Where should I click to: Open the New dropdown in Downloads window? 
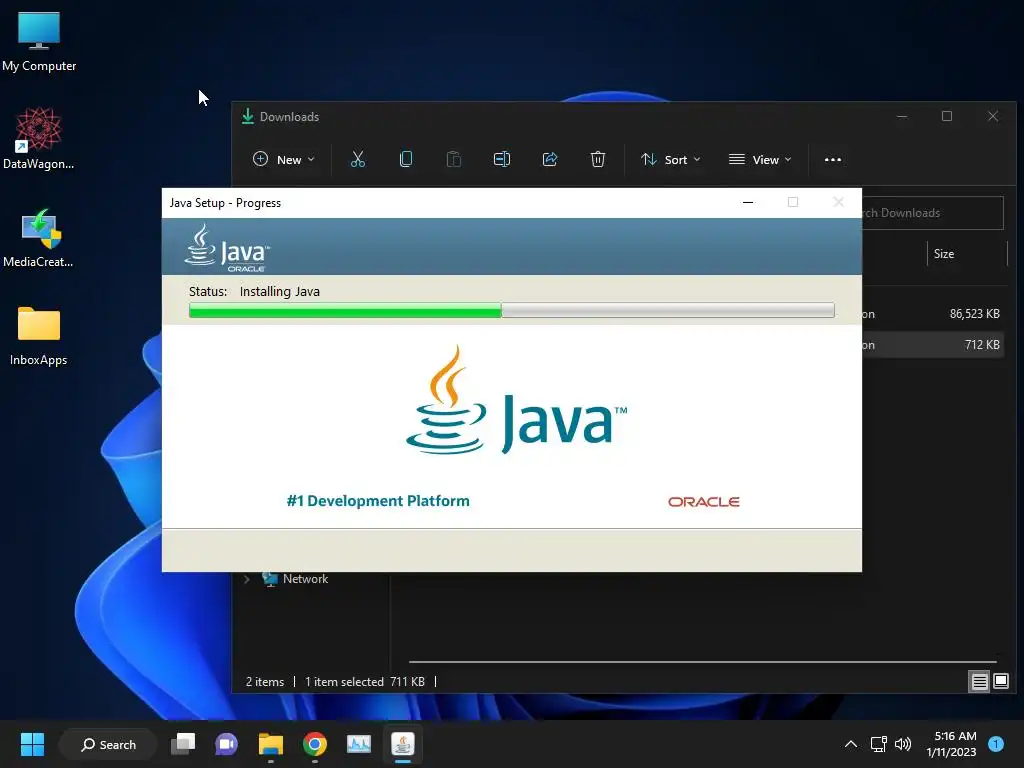point(283,159)
